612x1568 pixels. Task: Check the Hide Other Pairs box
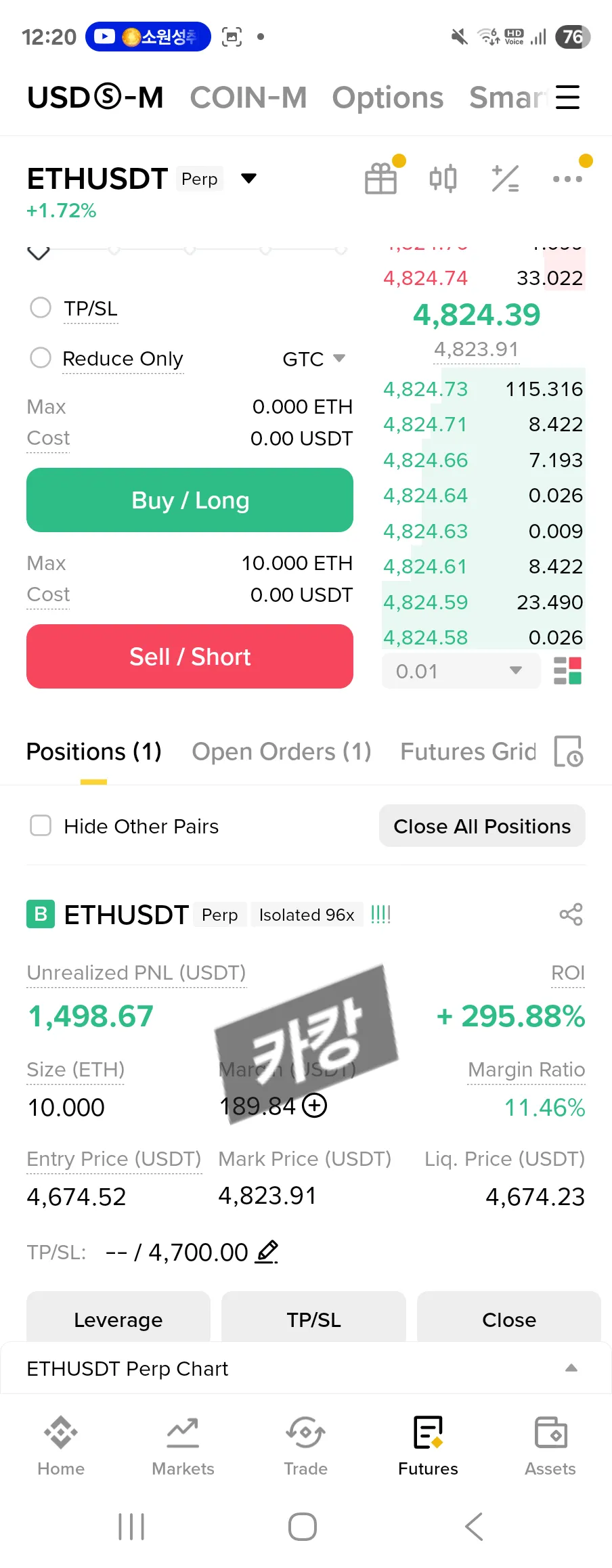pos(41,826)
